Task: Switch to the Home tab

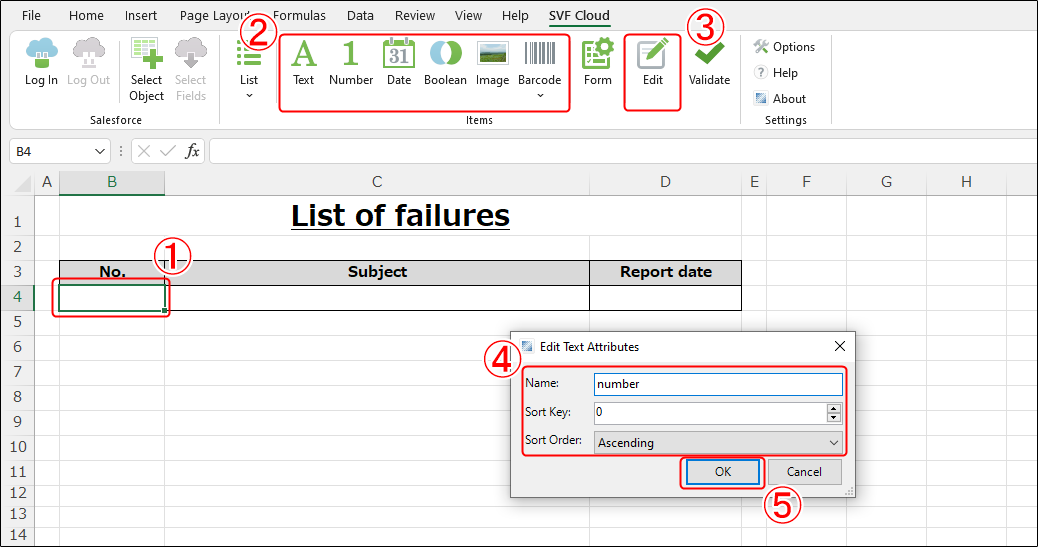Action: [86, 15]
